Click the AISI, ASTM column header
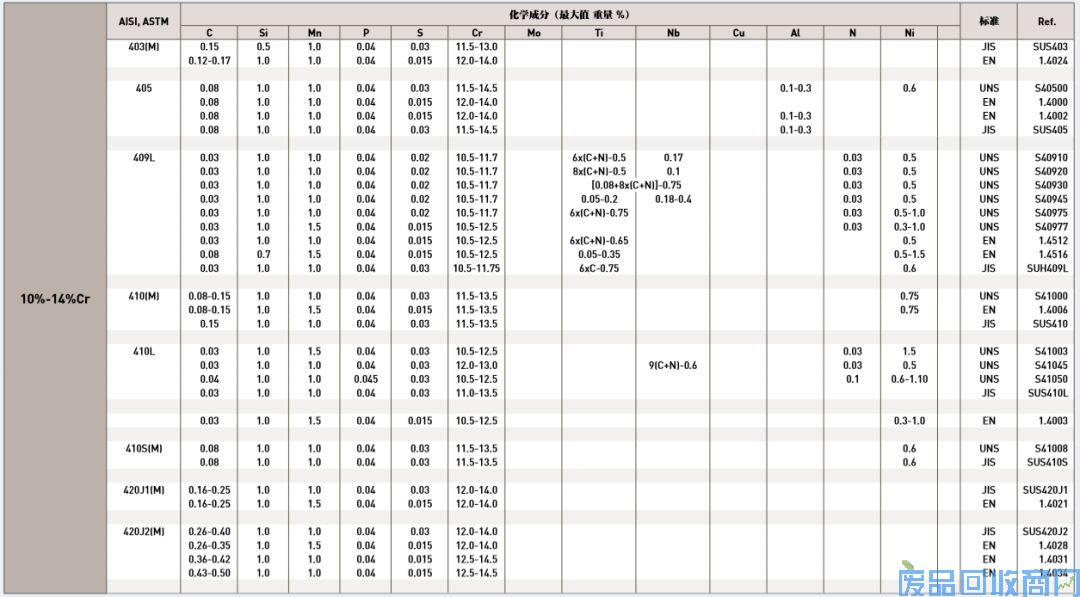 coord(144,22)
